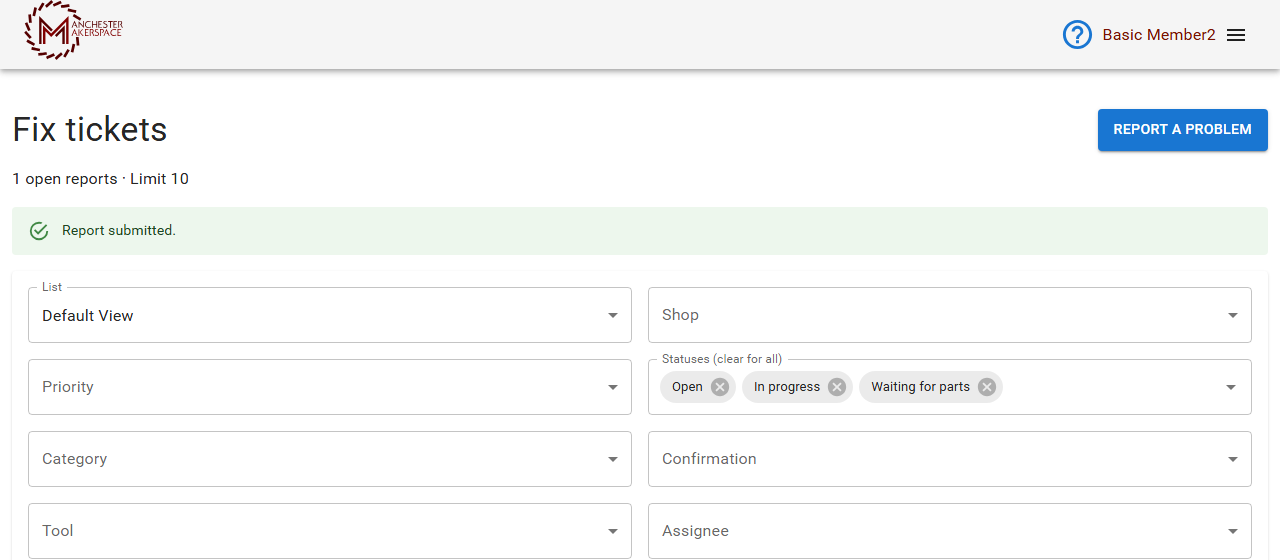Click the 1 open reports text

[x=65, y=179]
